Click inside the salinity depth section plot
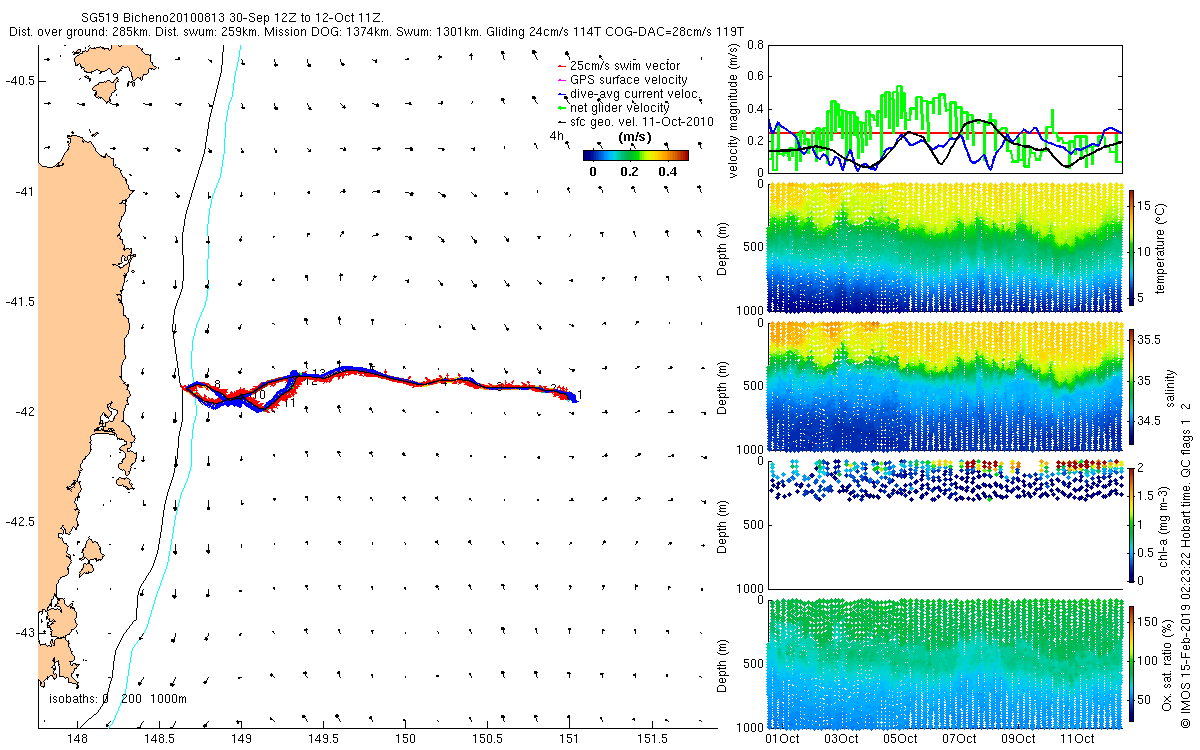 coord(945,386)
